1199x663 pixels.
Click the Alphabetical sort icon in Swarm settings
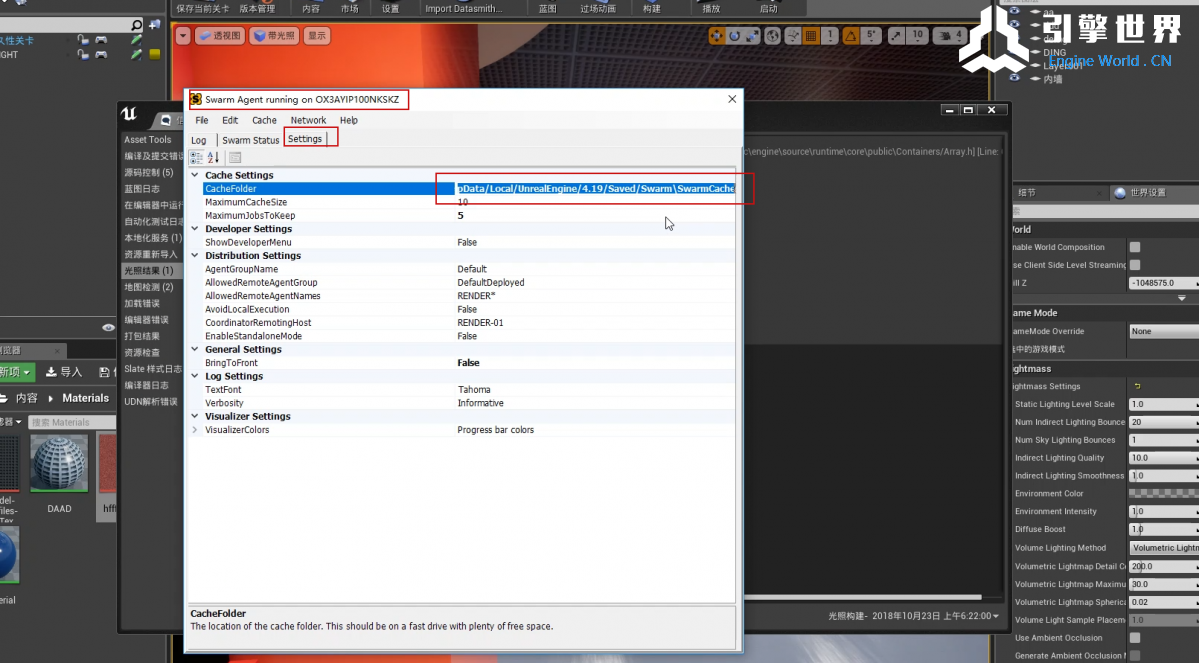click(x=213, y=158)
